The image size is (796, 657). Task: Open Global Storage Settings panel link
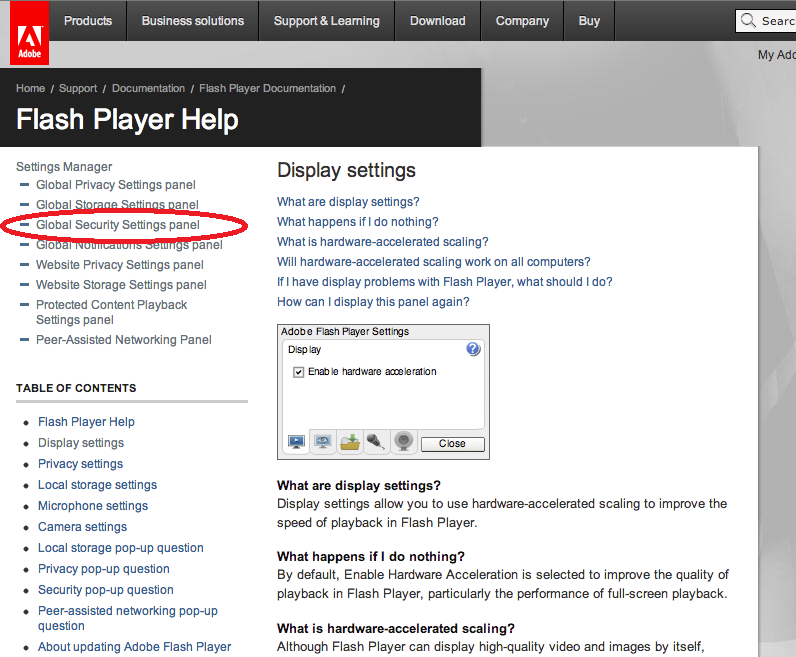117,205
